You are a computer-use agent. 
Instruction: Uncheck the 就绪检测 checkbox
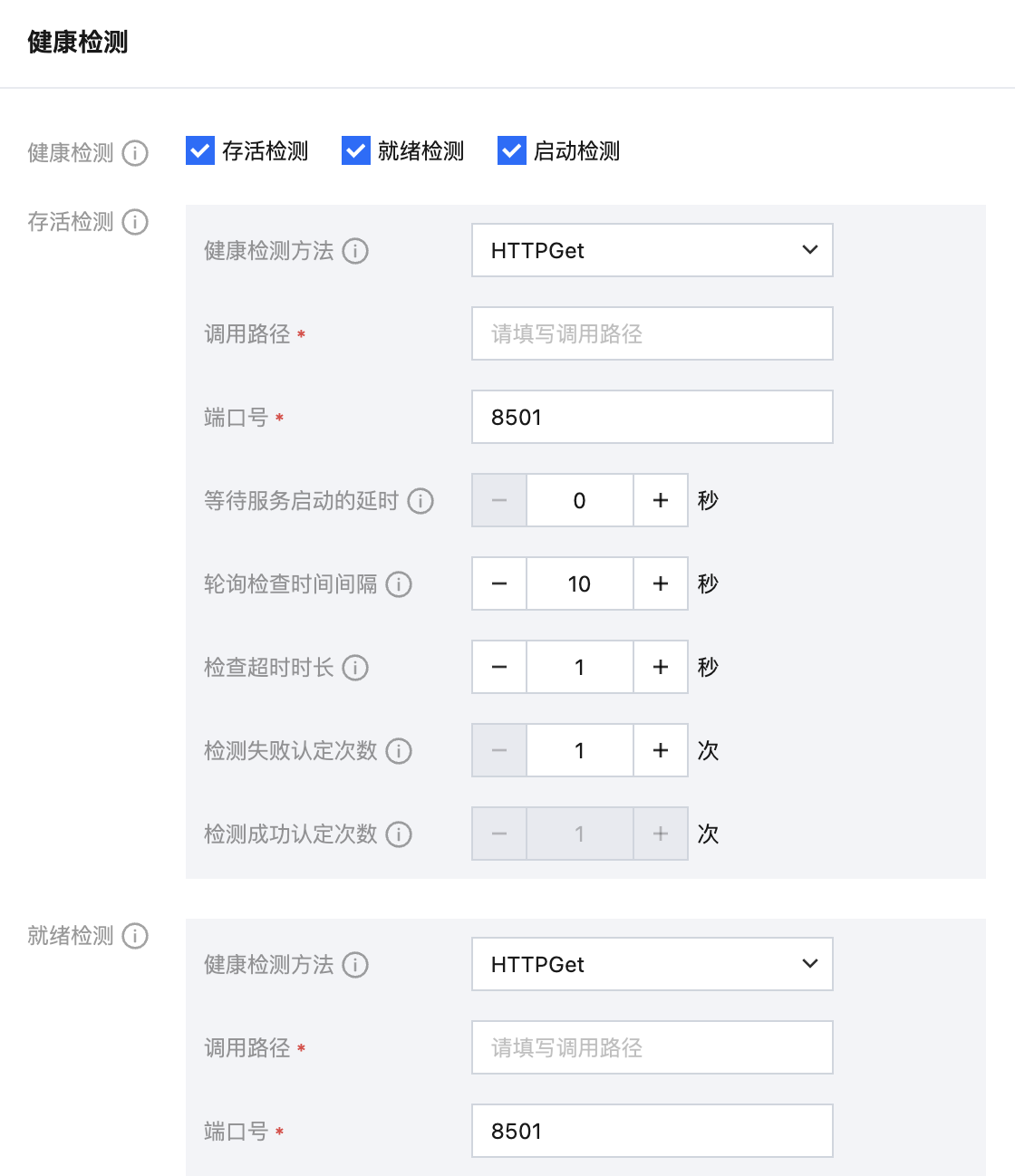tap(356, 151)
